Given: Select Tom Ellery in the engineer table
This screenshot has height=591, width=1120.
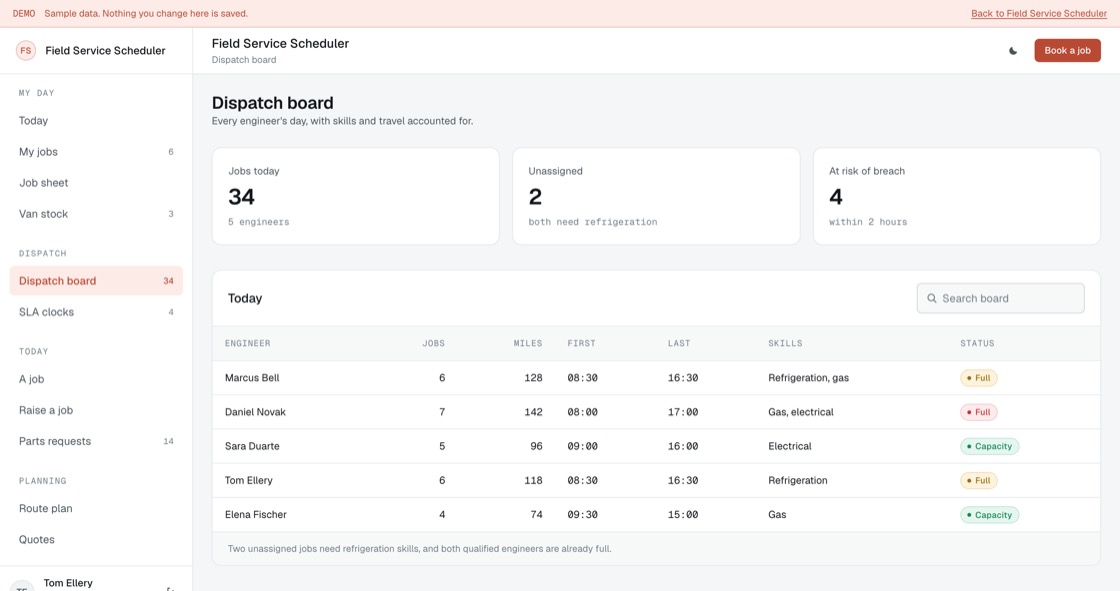Looking at the screenshot, I should [249, 480].
